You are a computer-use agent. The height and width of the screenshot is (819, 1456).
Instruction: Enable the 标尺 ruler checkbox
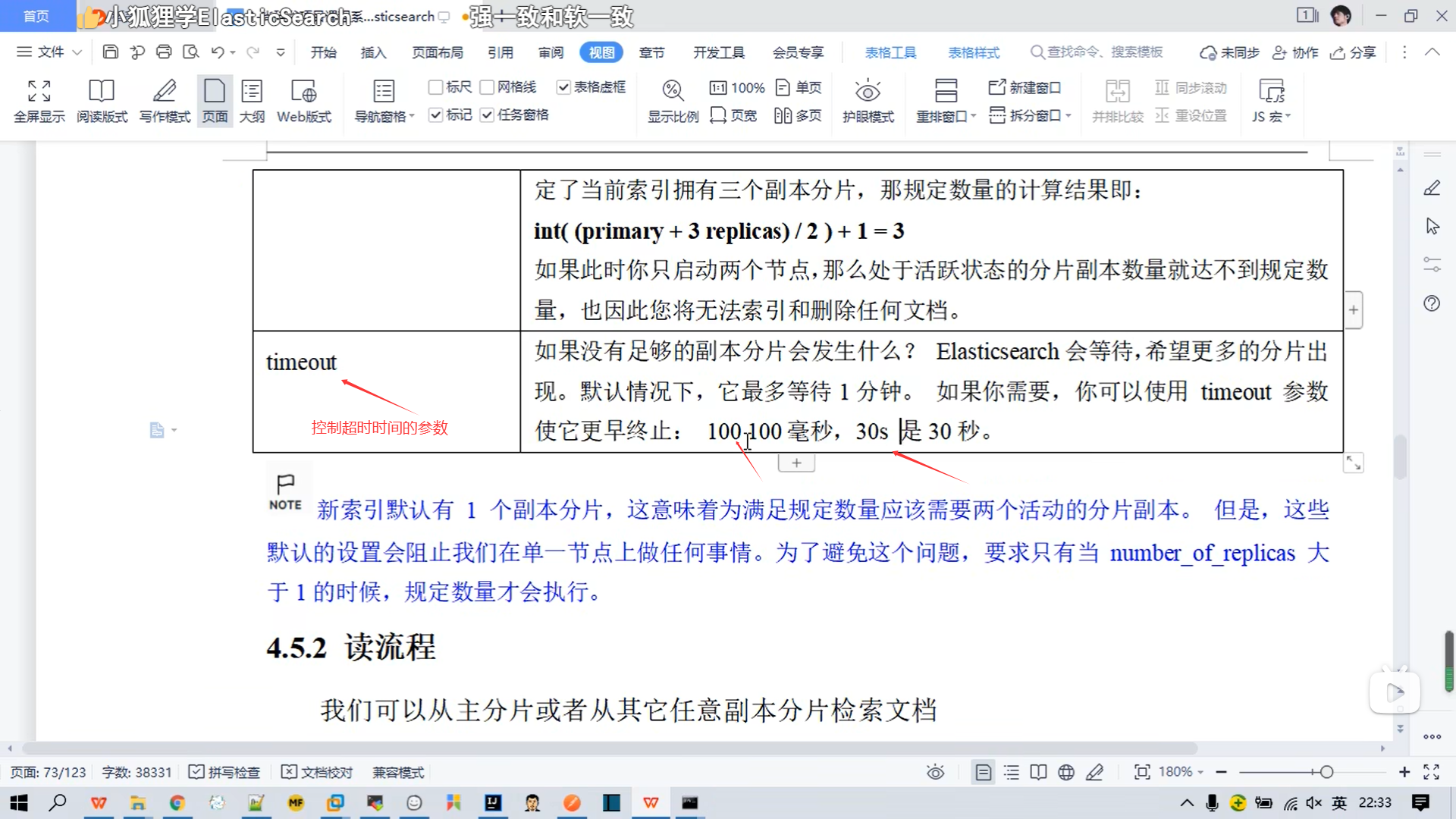pyautogui.click(x=436, y=88)
